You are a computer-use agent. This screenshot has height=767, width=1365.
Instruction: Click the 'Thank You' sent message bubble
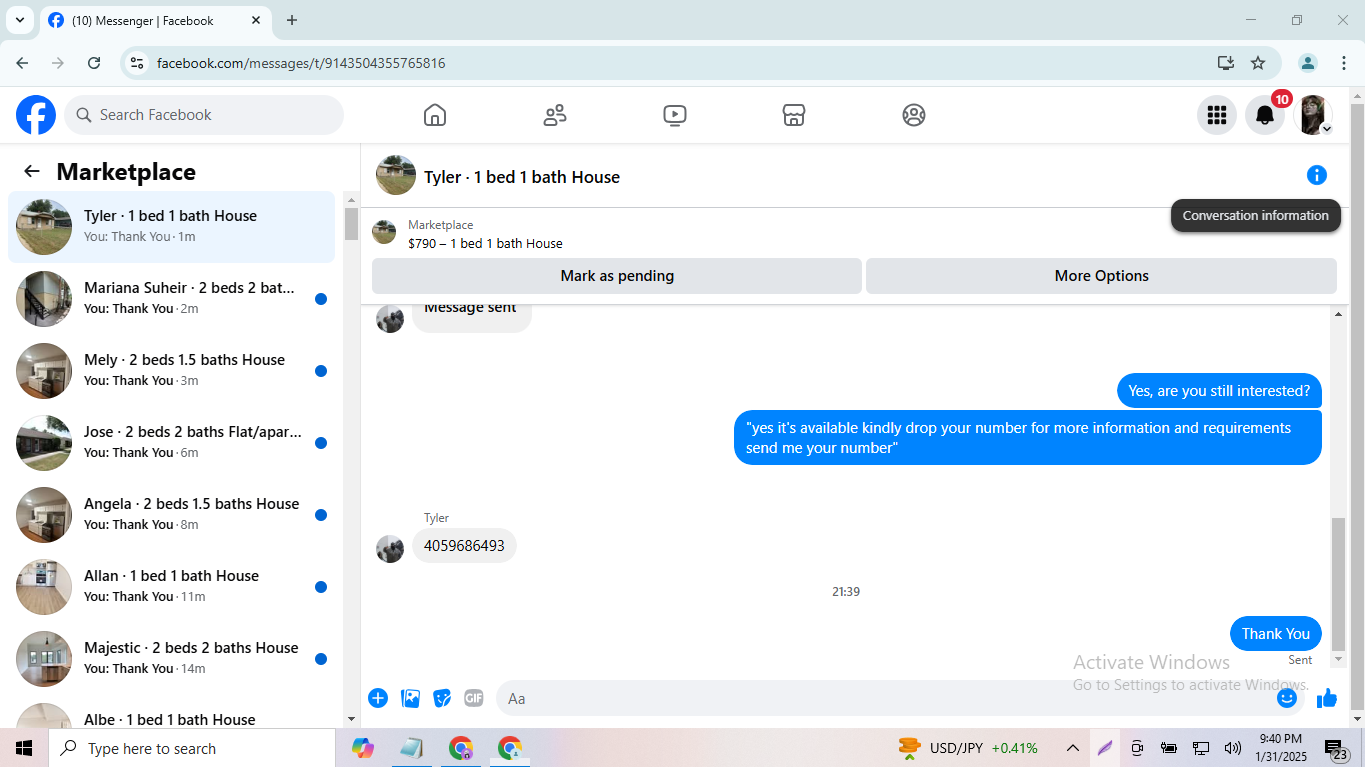pos(1275,634)
